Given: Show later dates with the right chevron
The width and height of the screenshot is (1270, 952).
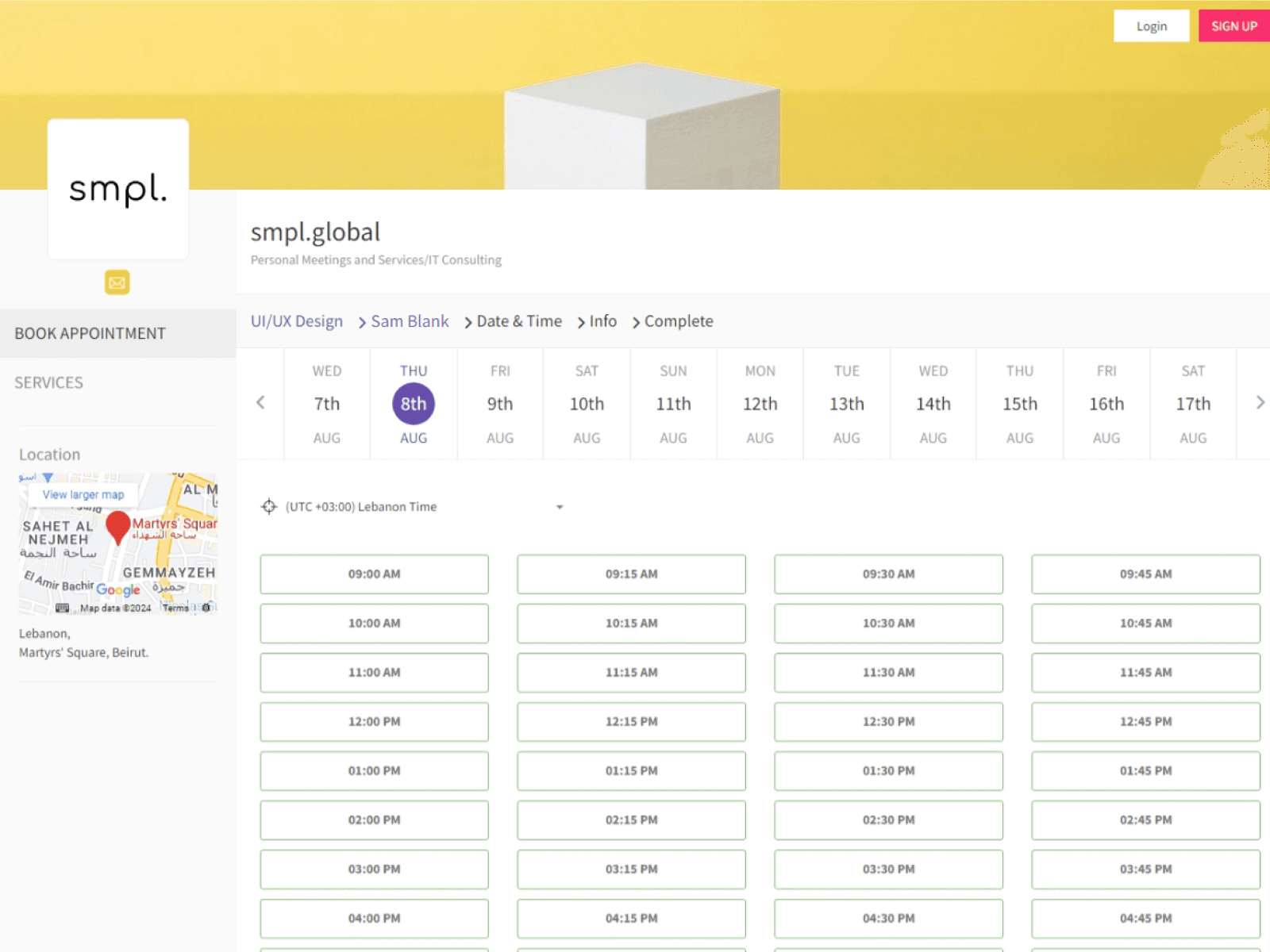Looking at the screenshot, I should (x=1260, y=402).
